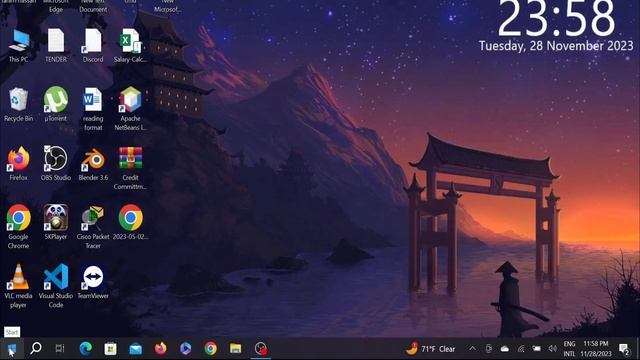The height and width of the screenshot is (360, 640).
Task: Open the blue media player taskbar icon
Action: (x=185, y=349)
